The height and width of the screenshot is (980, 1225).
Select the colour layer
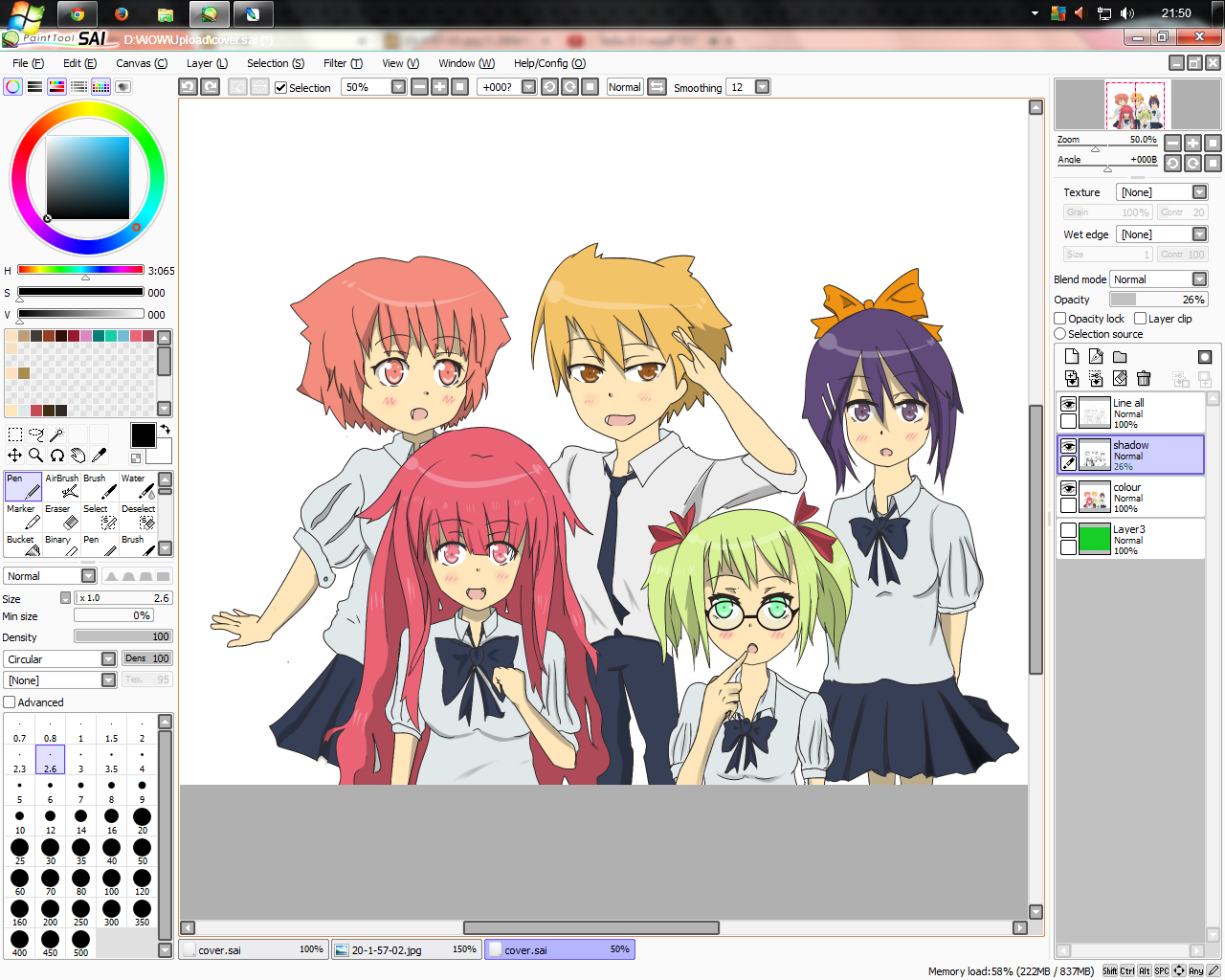(1130, 498)
